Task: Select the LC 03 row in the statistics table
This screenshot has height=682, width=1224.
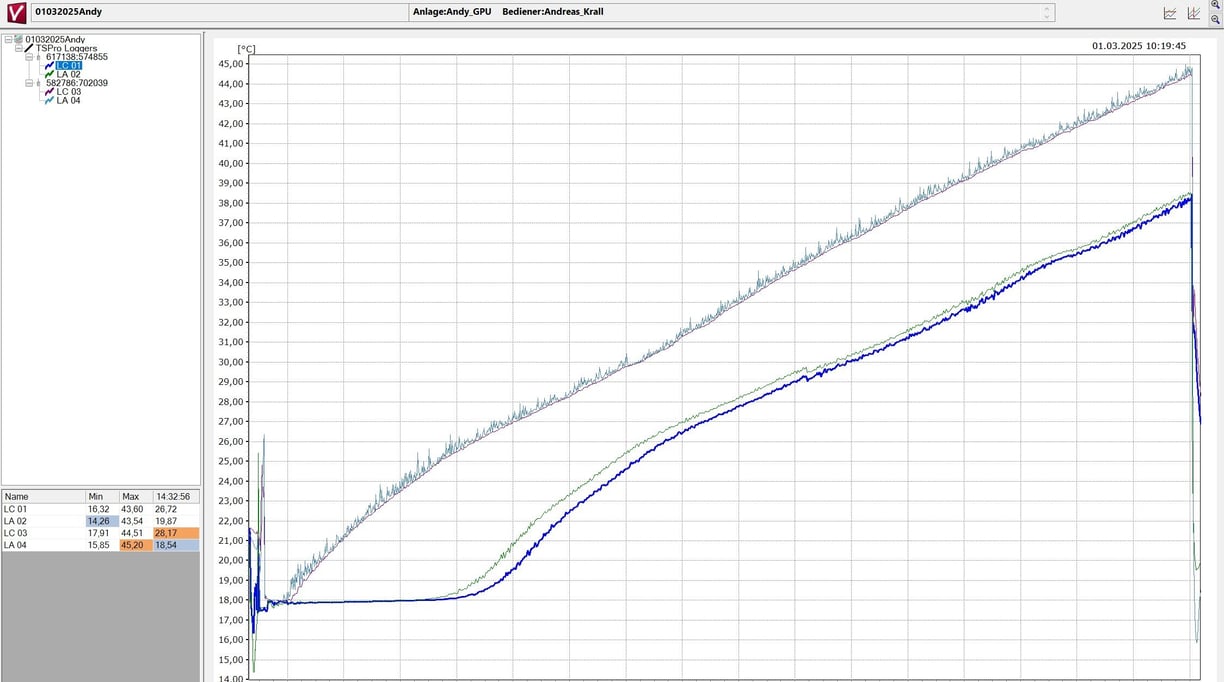Action: point(100,533)
